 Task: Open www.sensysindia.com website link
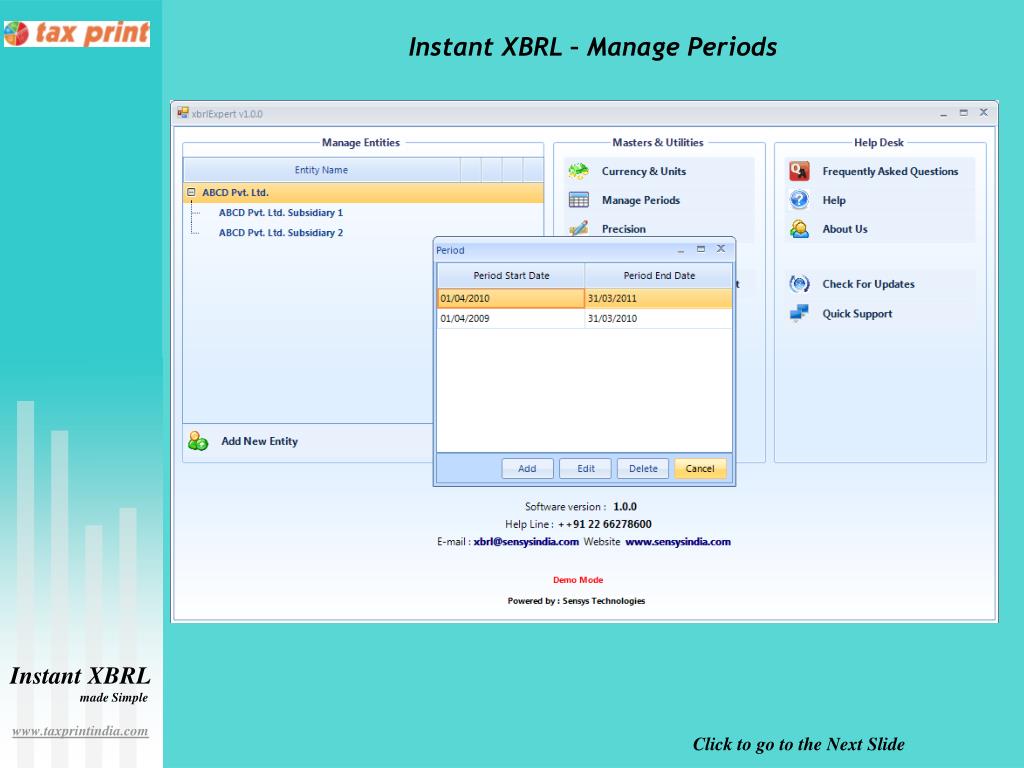[678, 541]
